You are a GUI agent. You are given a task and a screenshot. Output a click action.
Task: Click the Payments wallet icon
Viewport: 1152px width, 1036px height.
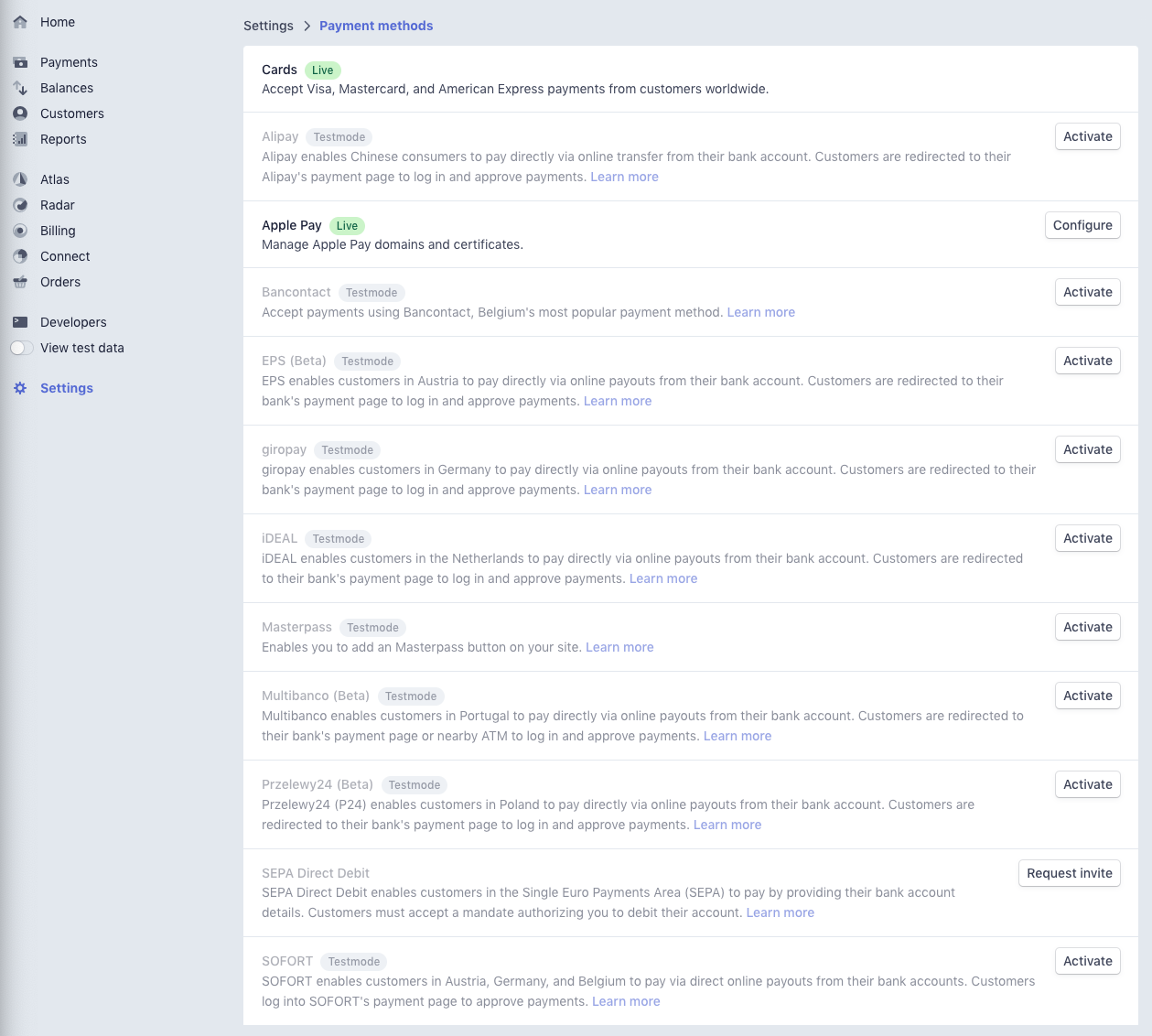20,62
